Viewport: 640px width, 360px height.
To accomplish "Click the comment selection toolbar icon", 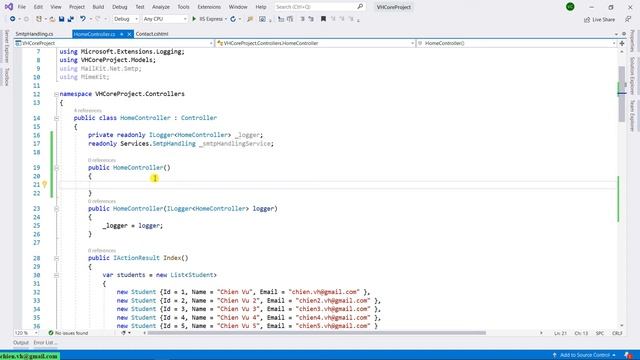I will click(x=302, y=19).
